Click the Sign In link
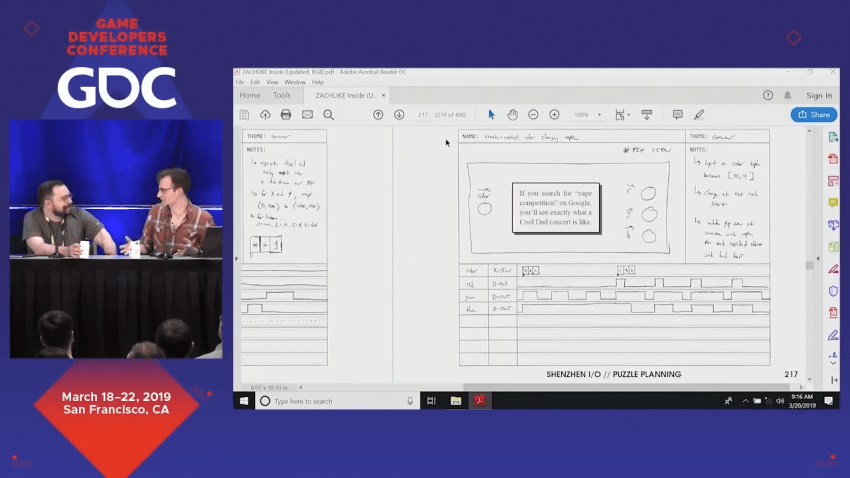This screenshot has width=850, height=478. pyautogui.click(x=819, y=95)
